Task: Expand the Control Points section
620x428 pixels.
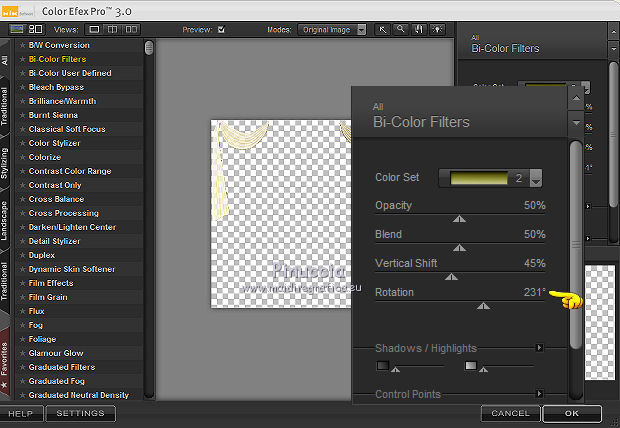Action: tap(539, 394)
